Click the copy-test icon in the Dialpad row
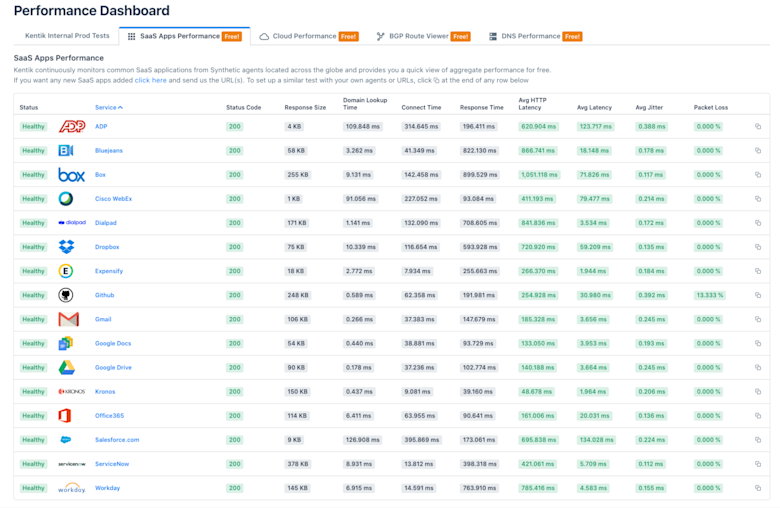Screen dimensions: 780x508 (x=758, y=223)
